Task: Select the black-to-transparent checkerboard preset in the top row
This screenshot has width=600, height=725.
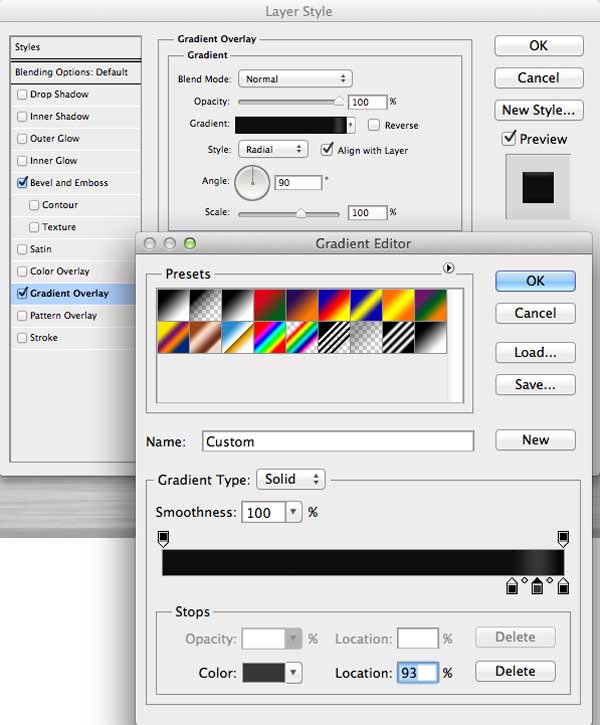Action: [206, 305]
